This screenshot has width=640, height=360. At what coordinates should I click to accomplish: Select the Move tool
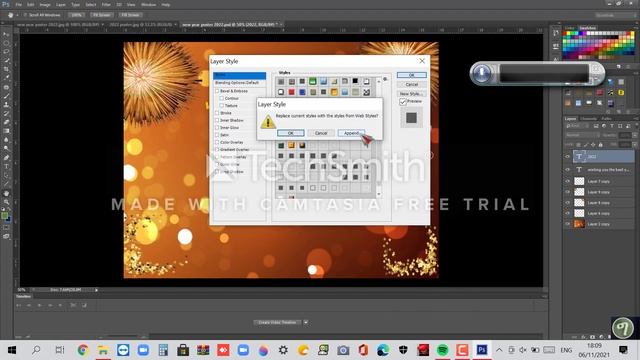(6, 34)
